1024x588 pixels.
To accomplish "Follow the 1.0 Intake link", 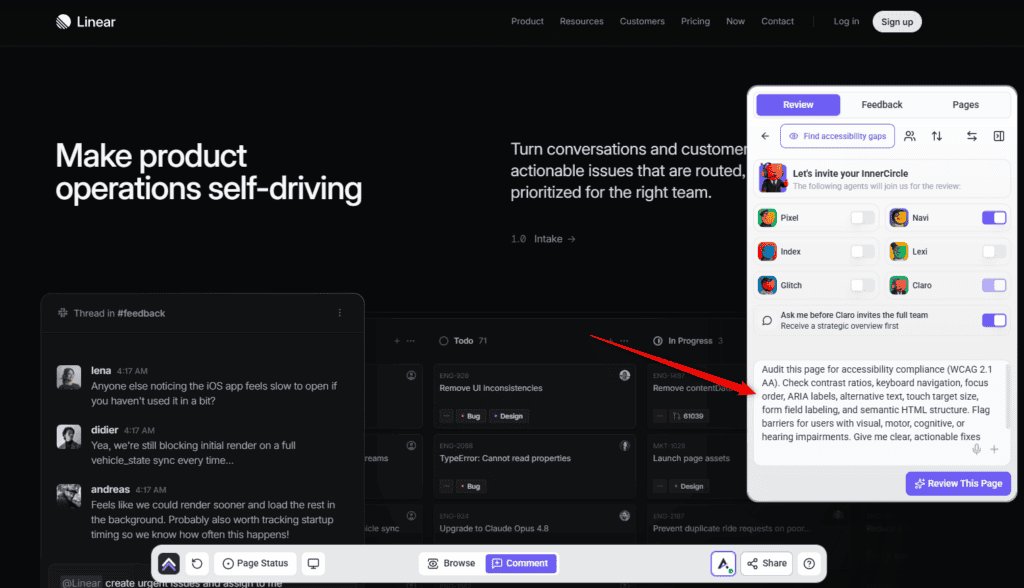I will [x=543, y=239].
